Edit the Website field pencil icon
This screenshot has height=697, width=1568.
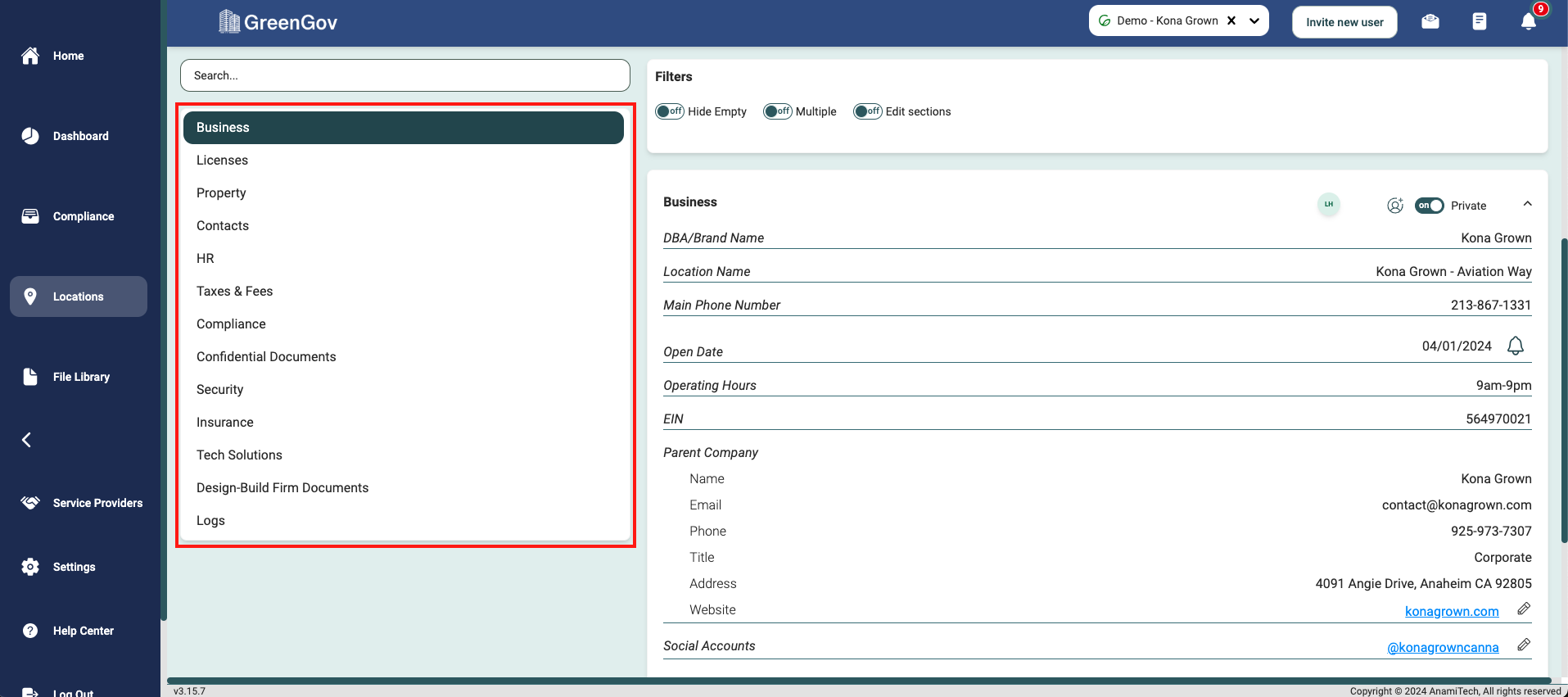(1524, 609)
